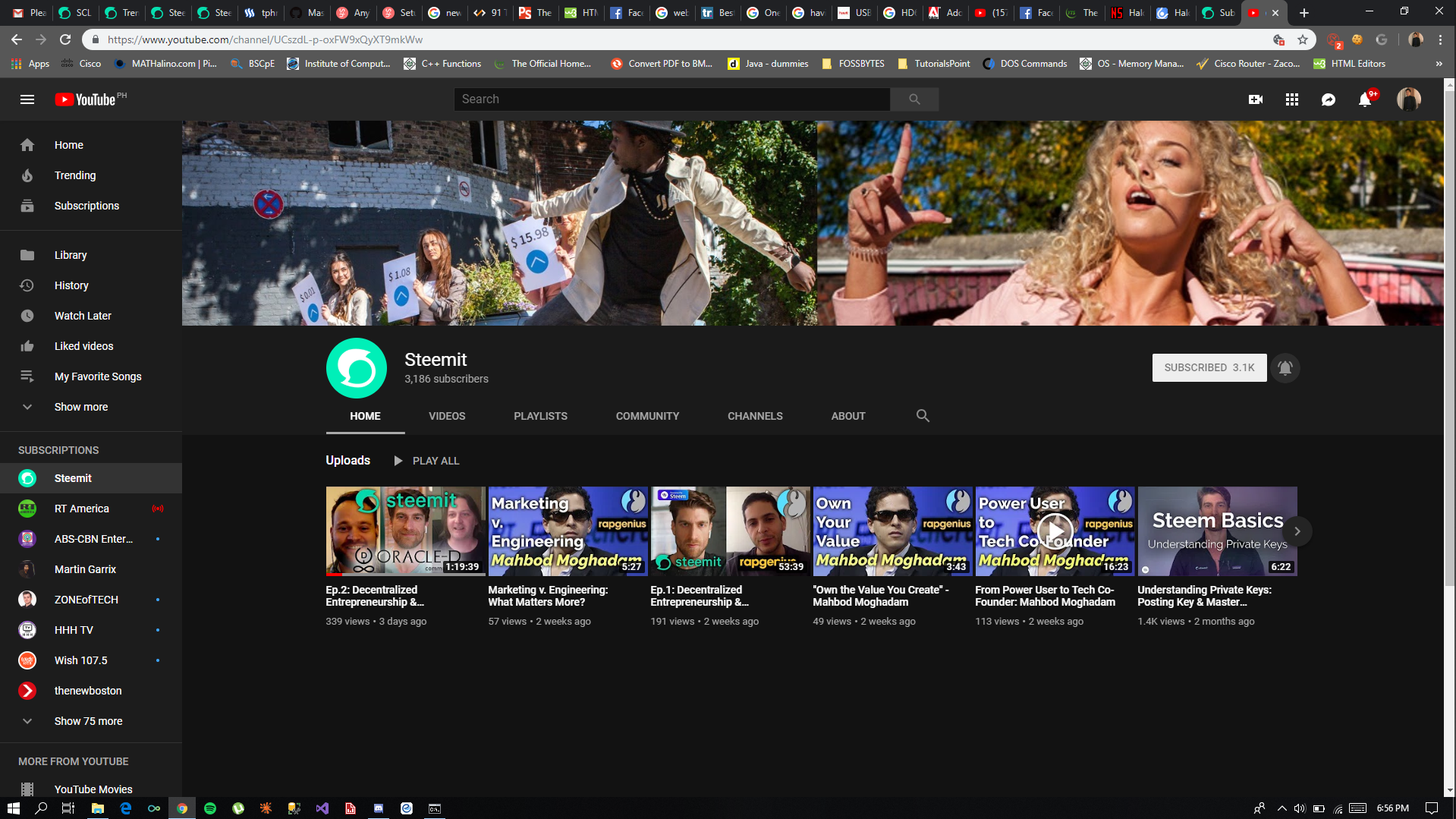1456x819 pixels.
Task: Open a new browser tab
Action: [1304, 13]
